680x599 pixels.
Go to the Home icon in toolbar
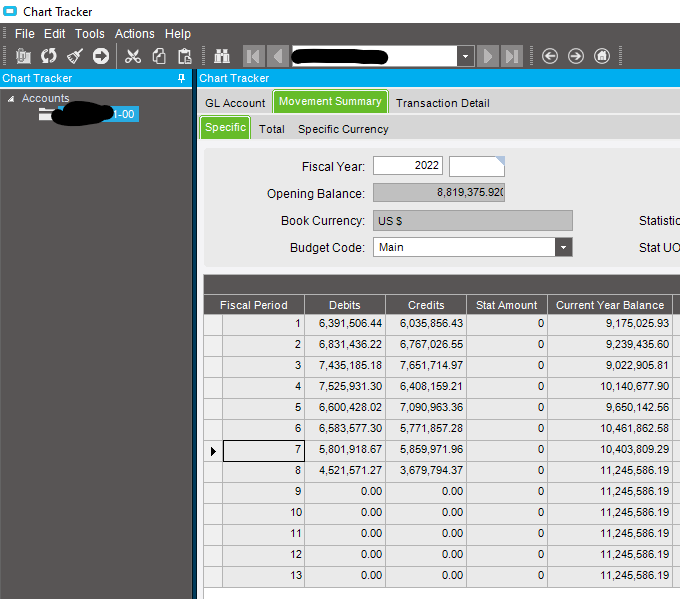click(x=602, y=56)
